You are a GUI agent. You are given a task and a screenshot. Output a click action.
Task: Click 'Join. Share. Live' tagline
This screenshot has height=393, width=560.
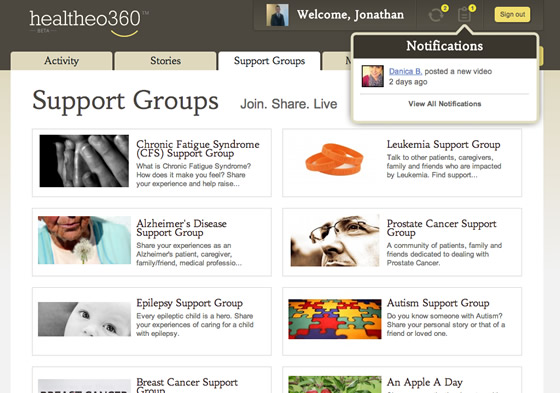point(289,104)
